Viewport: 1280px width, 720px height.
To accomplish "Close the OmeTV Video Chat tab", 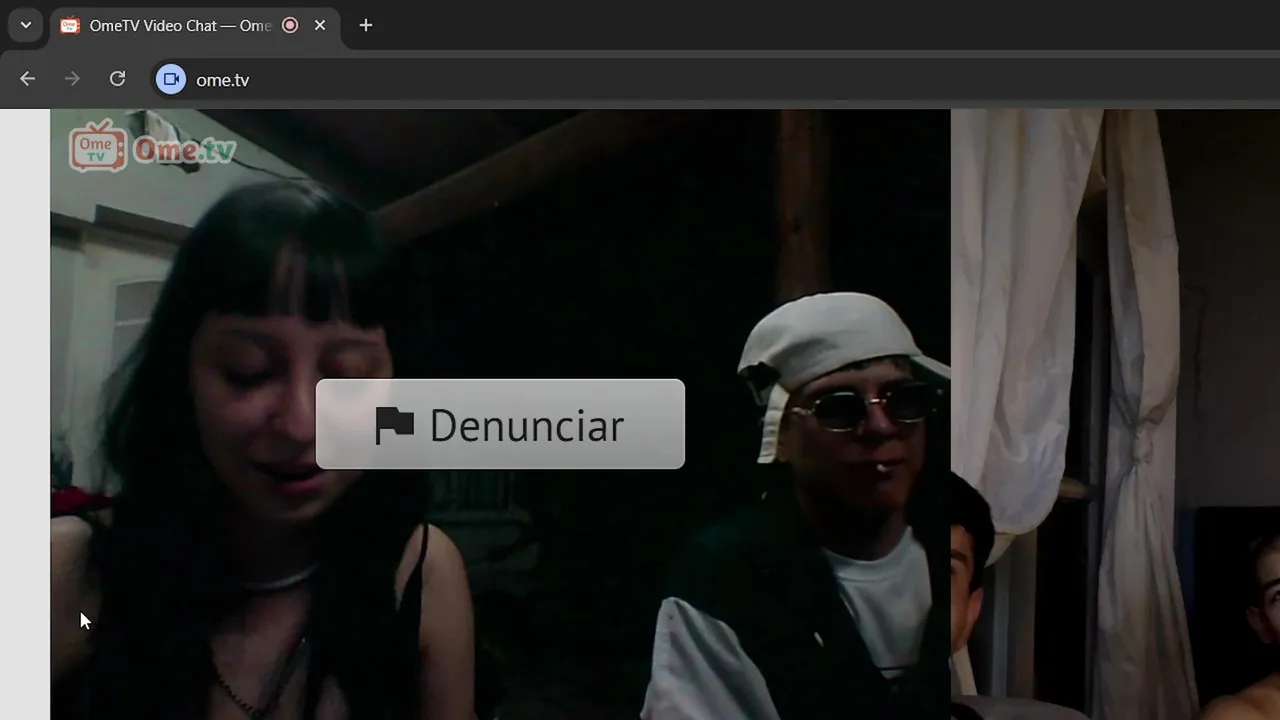I will pyautogui.click(x=320, y=25).
